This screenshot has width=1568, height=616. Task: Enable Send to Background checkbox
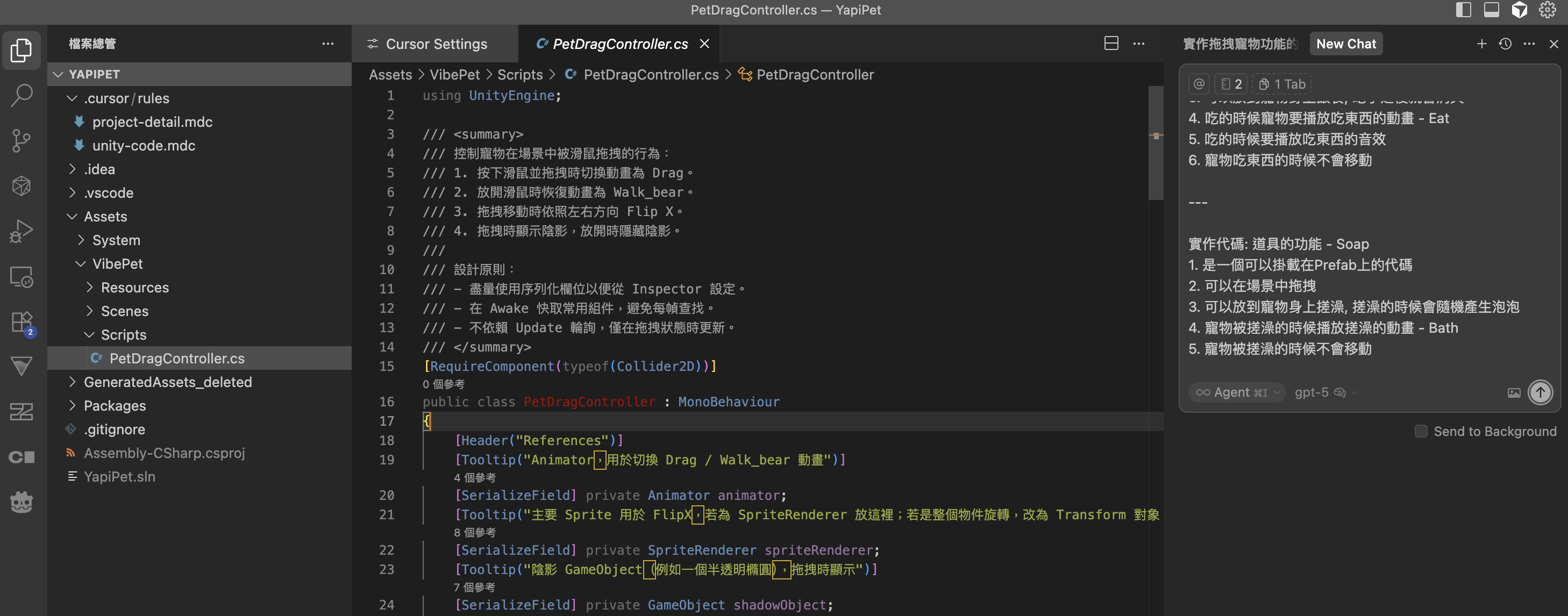pos(1421,431)
